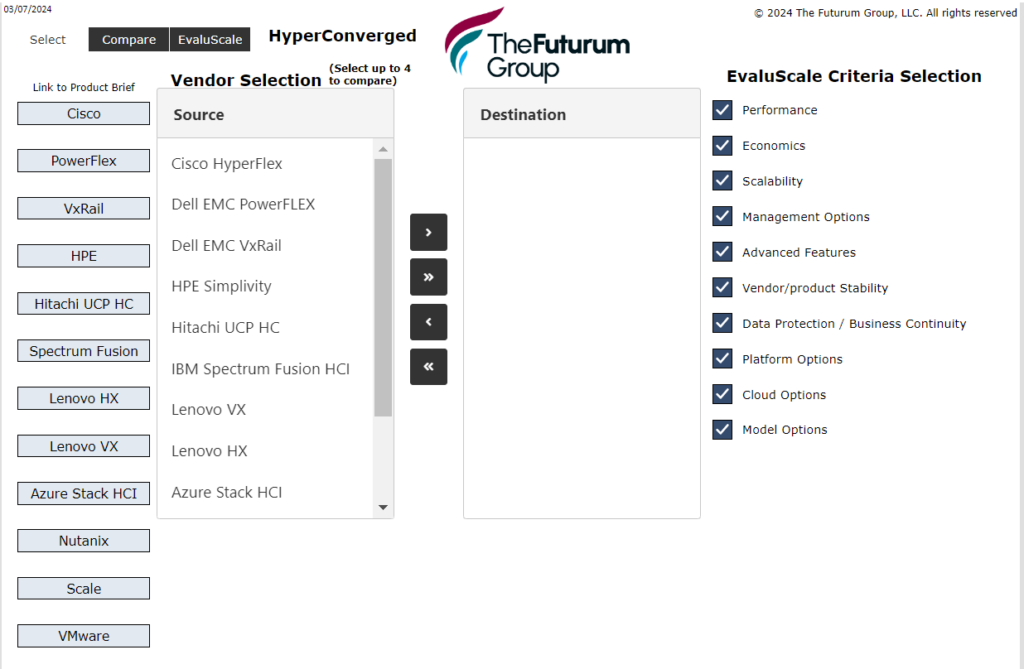Image resolution: width=1024 pixels, height=669 pixels.
Task: Clear Destination using the double left arrow
Action: click(x=428, y=366)
